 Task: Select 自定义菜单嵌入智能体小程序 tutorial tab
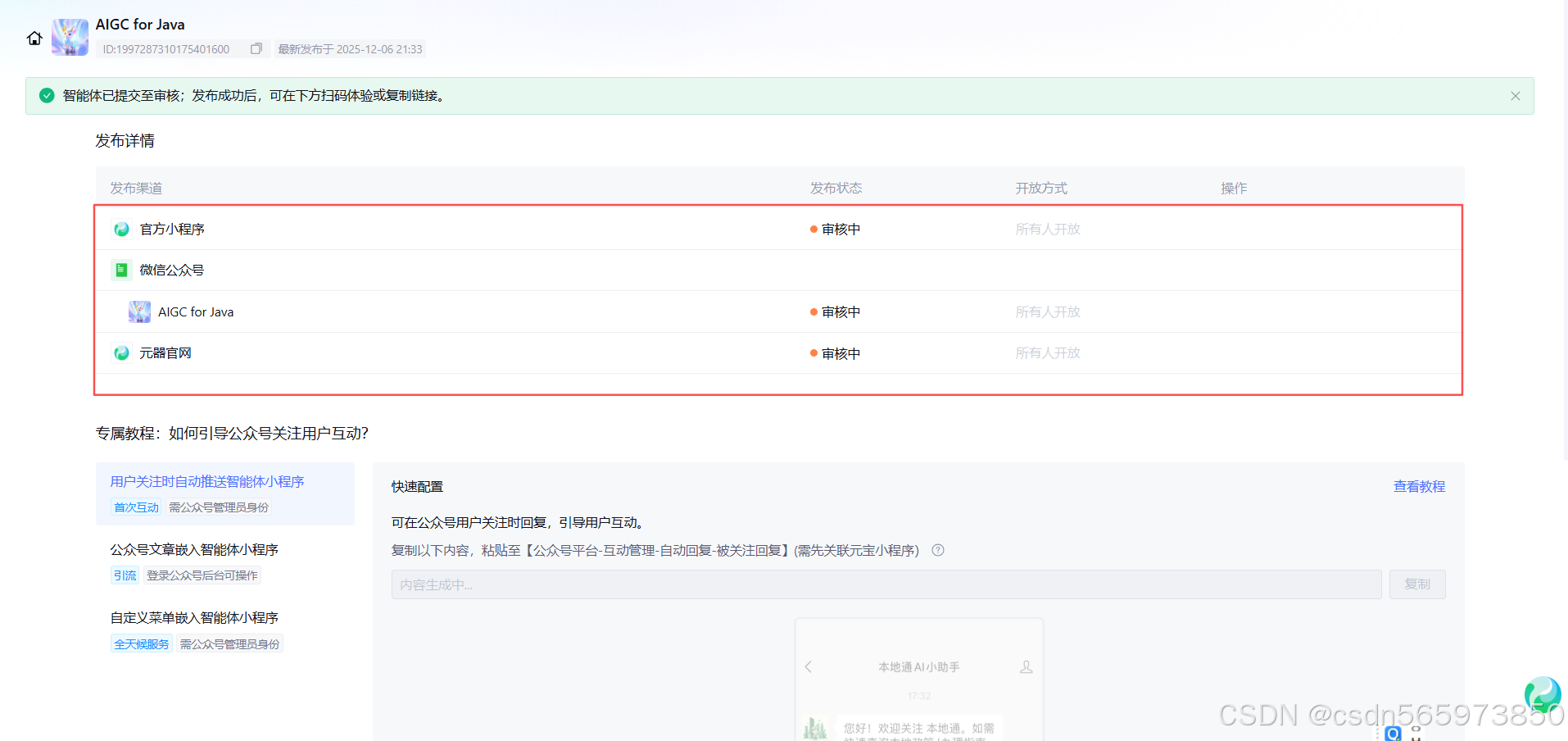tap(195, 618)
